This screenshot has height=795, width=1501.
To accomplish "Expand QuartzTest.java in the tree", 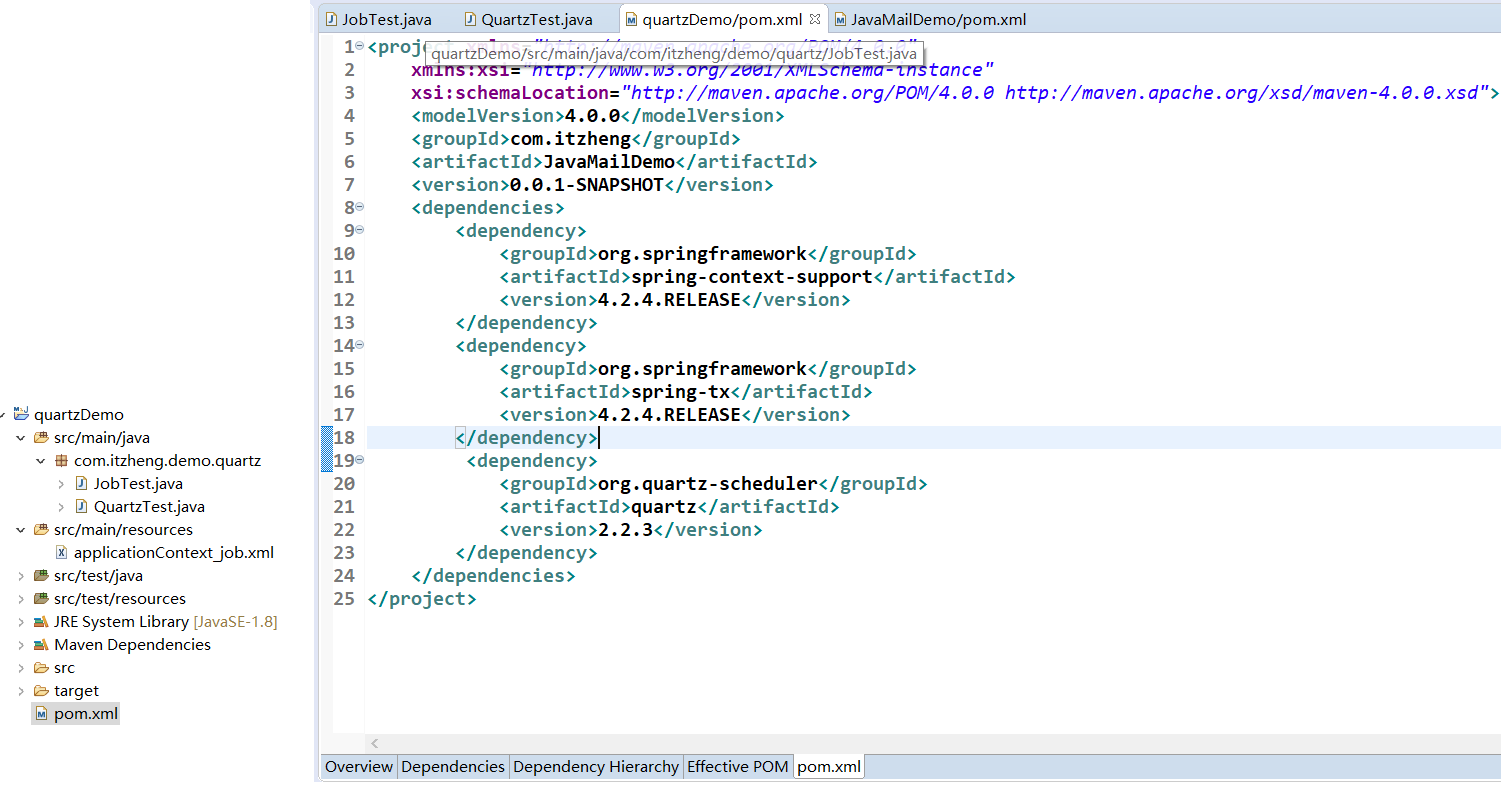I will [x=61, y=506].
